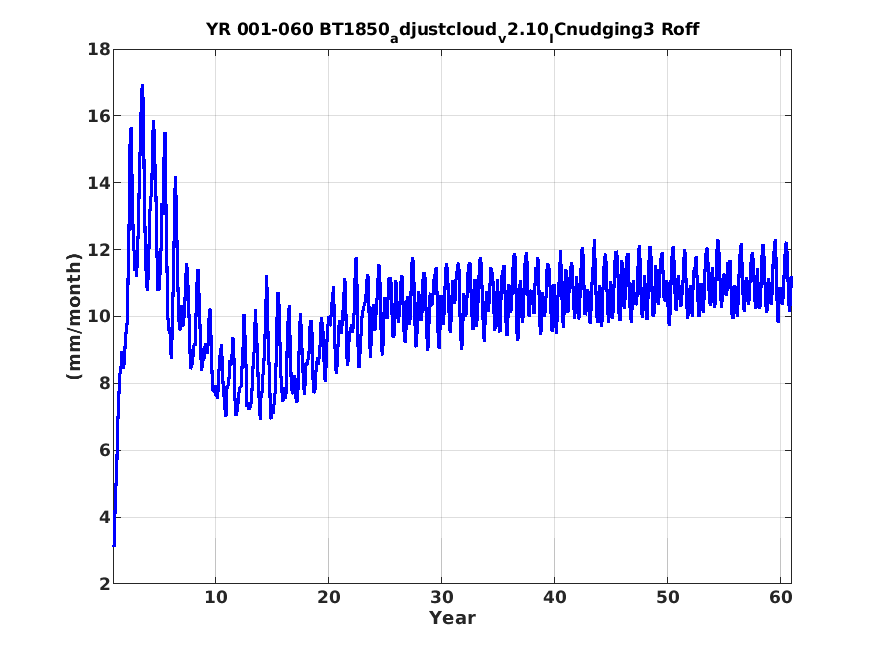The height and width of the screenshot is (656, 875).
Task: Click the y-axis tick label 2
Action: (x=105, y=584)
